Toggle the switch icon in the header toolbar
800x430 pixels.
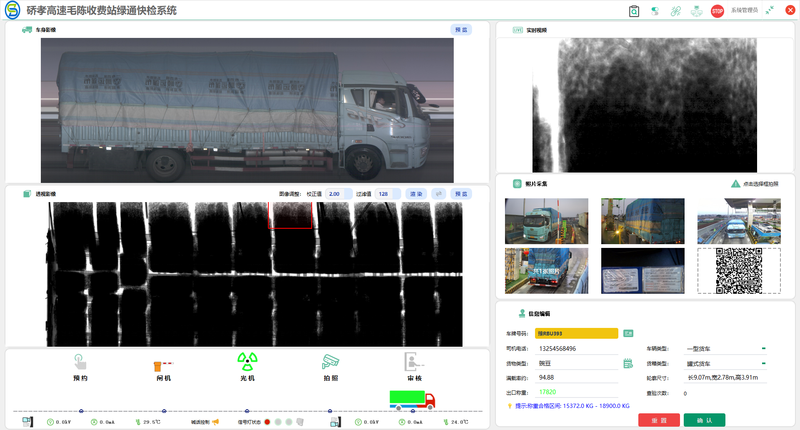(x=655, y=11)
